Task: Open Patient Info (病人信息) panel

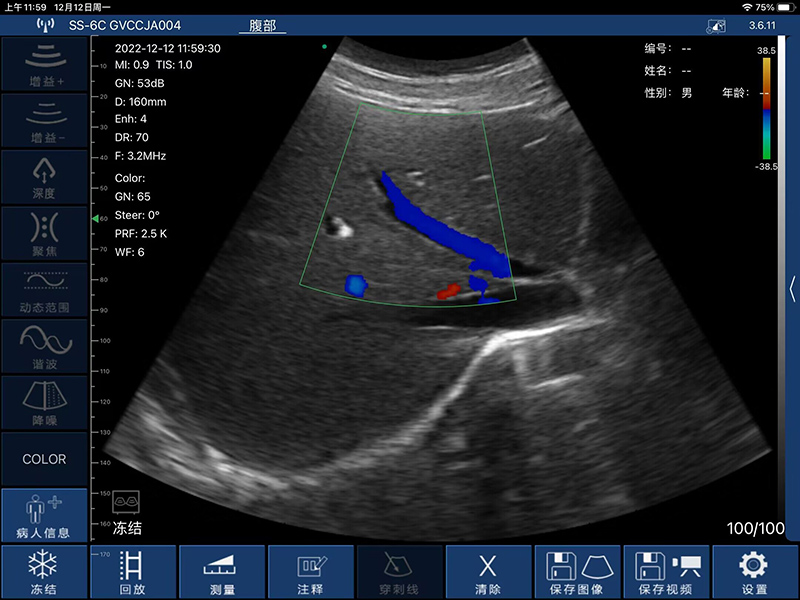Action: pyautogui.click(x=44, y=515)
